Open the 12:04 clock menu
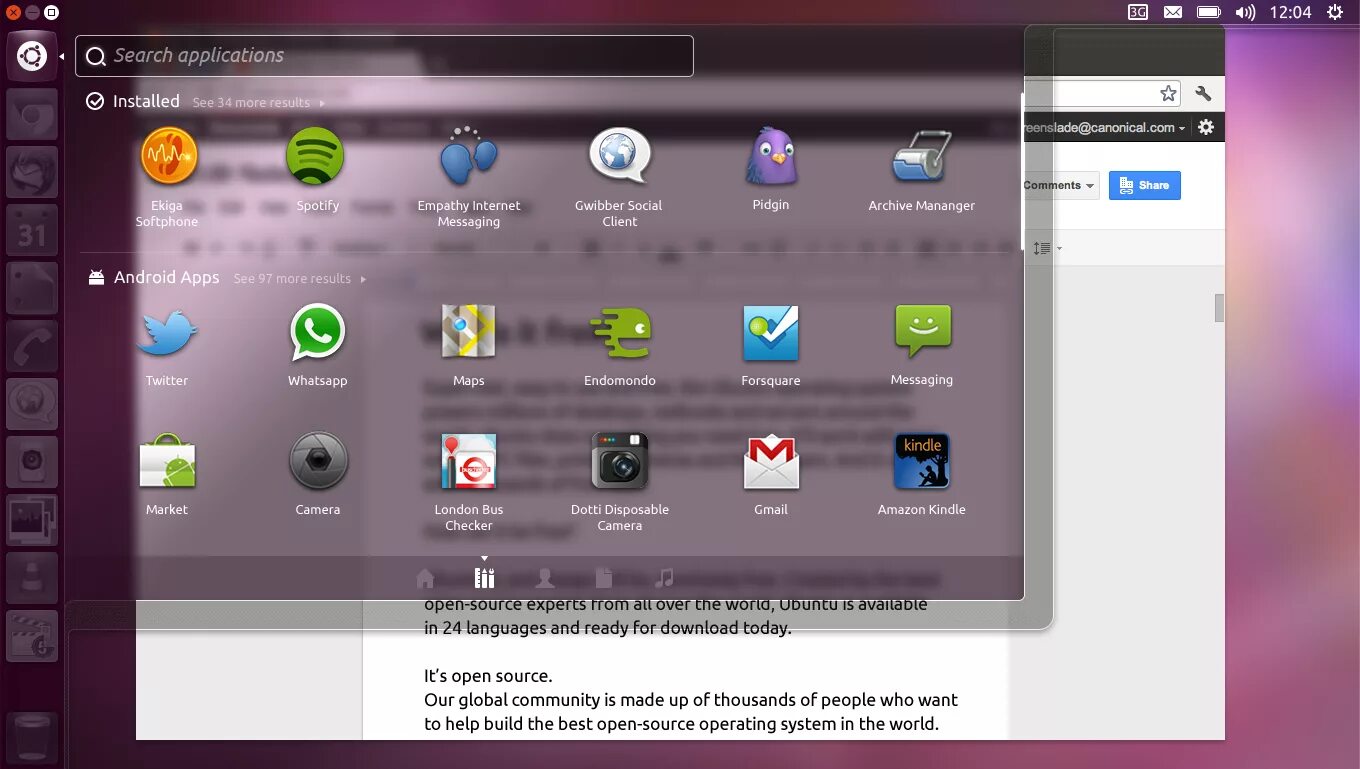The image size is (1360, 769). pos(1290,12)
